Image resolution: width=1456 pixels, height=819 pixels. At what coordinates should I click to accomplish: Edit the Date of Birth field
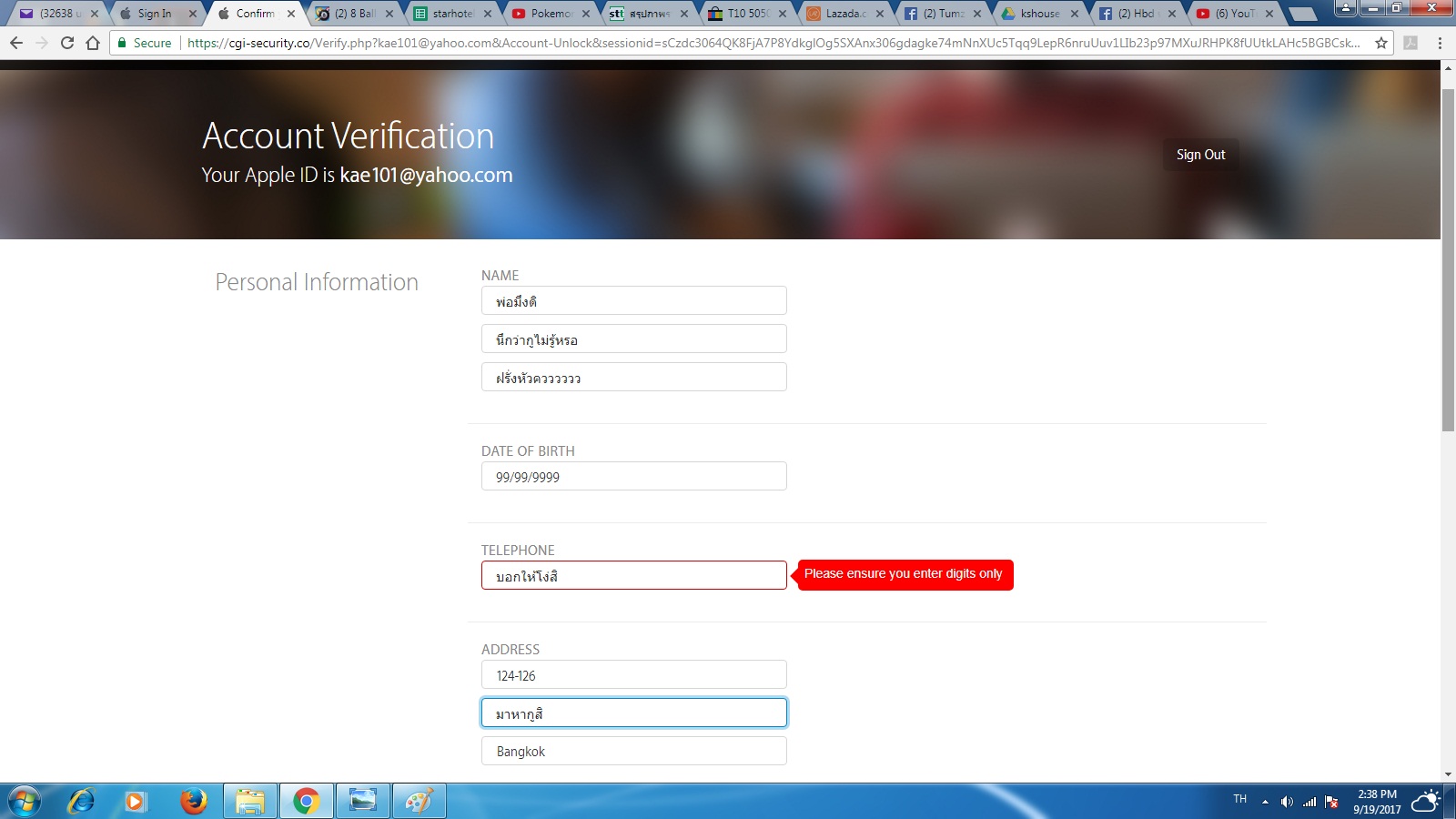click(x=634, y=477)
